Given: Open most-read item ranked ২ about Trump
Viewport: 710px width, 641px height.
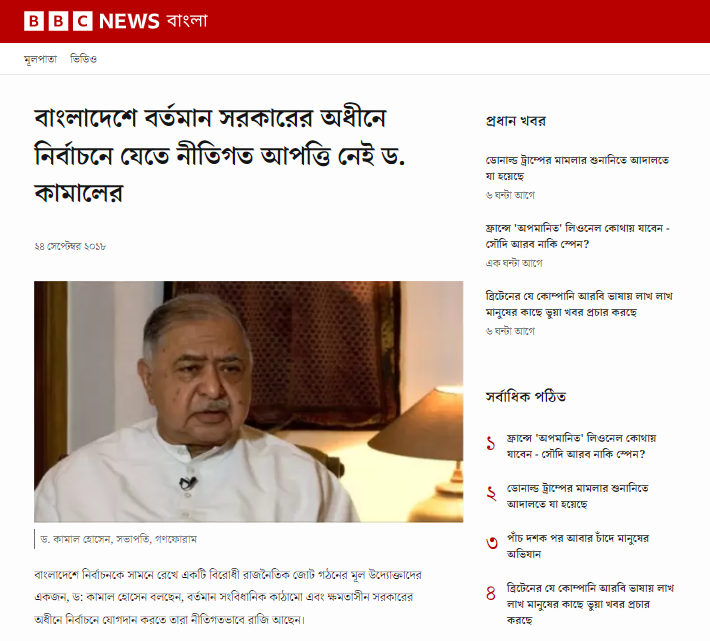Looking at the screenshot, I should click(578, 496).
